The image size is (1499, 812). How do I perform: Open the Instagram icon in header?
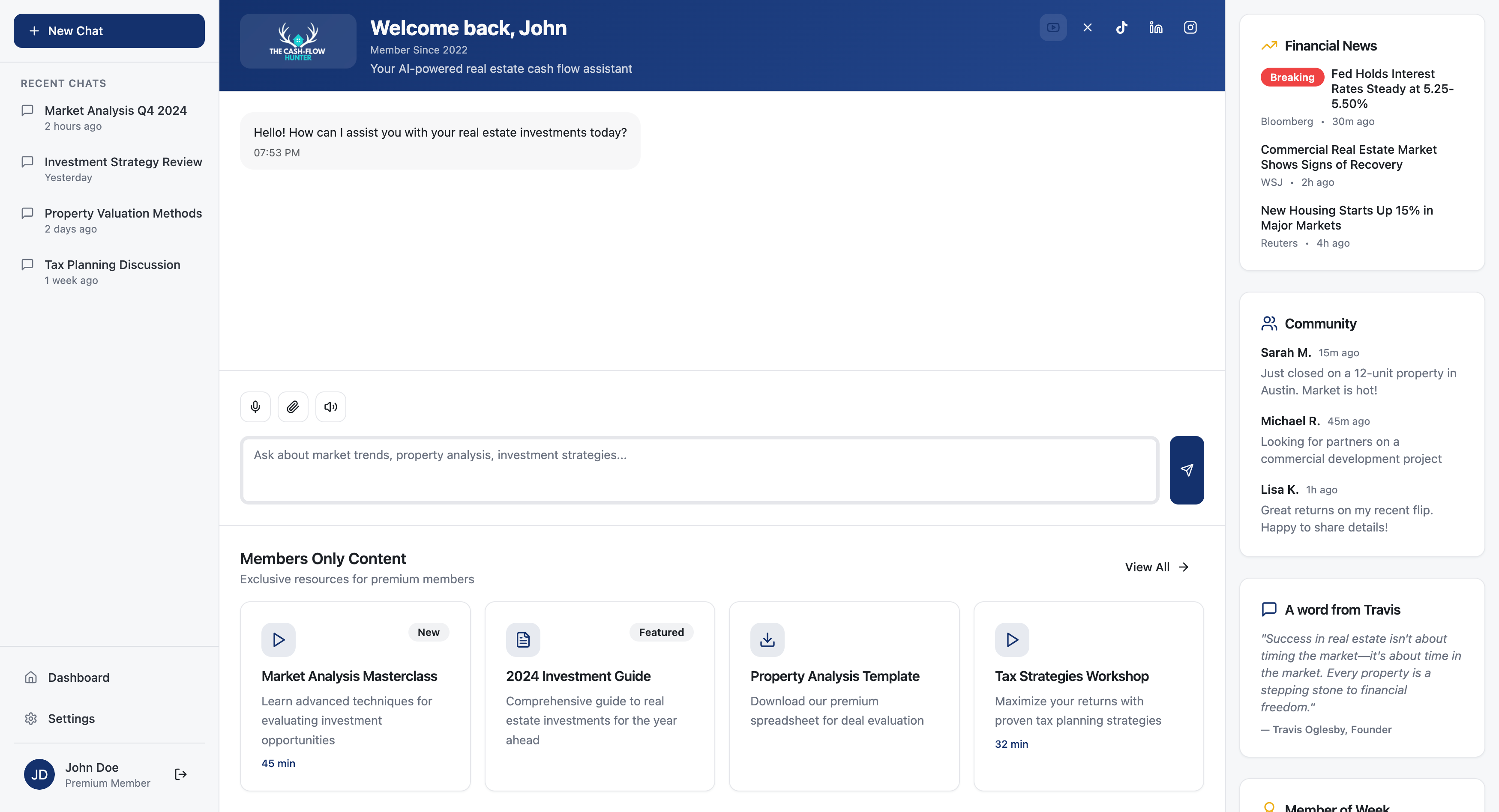pos(1190,27)
